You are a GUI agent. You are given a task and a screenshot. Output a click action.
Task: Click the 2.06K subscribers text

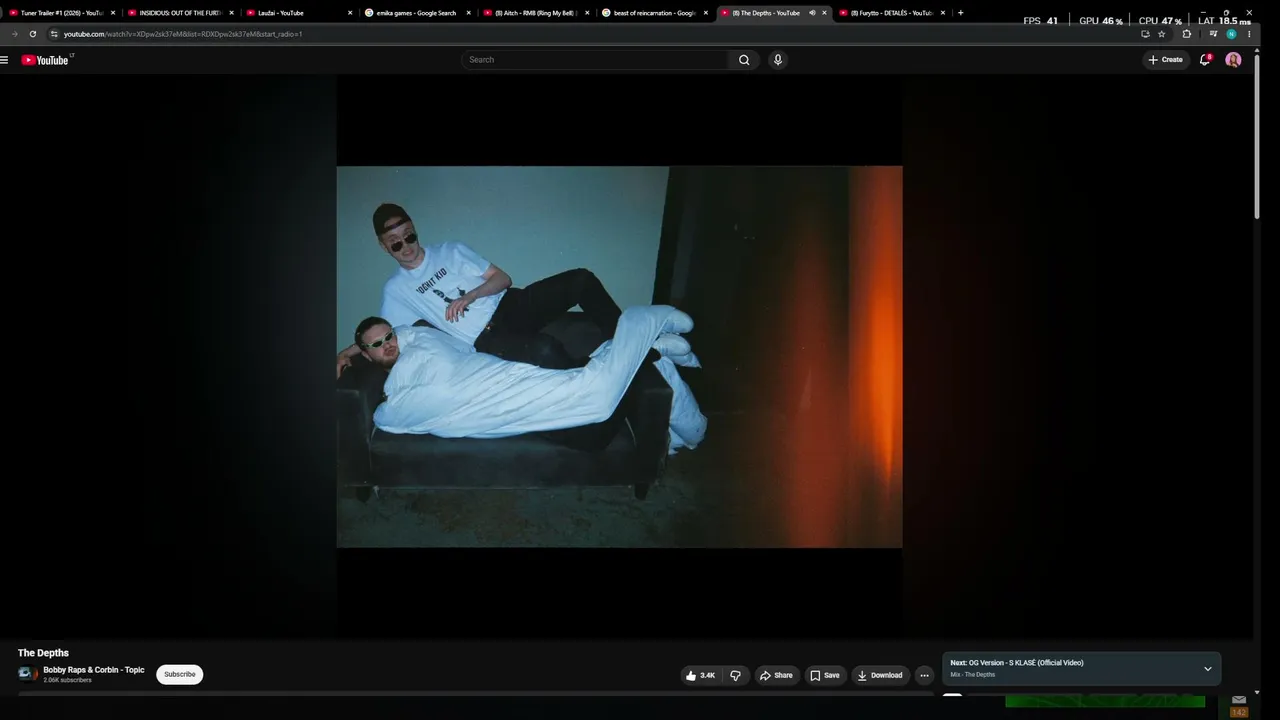67,680
